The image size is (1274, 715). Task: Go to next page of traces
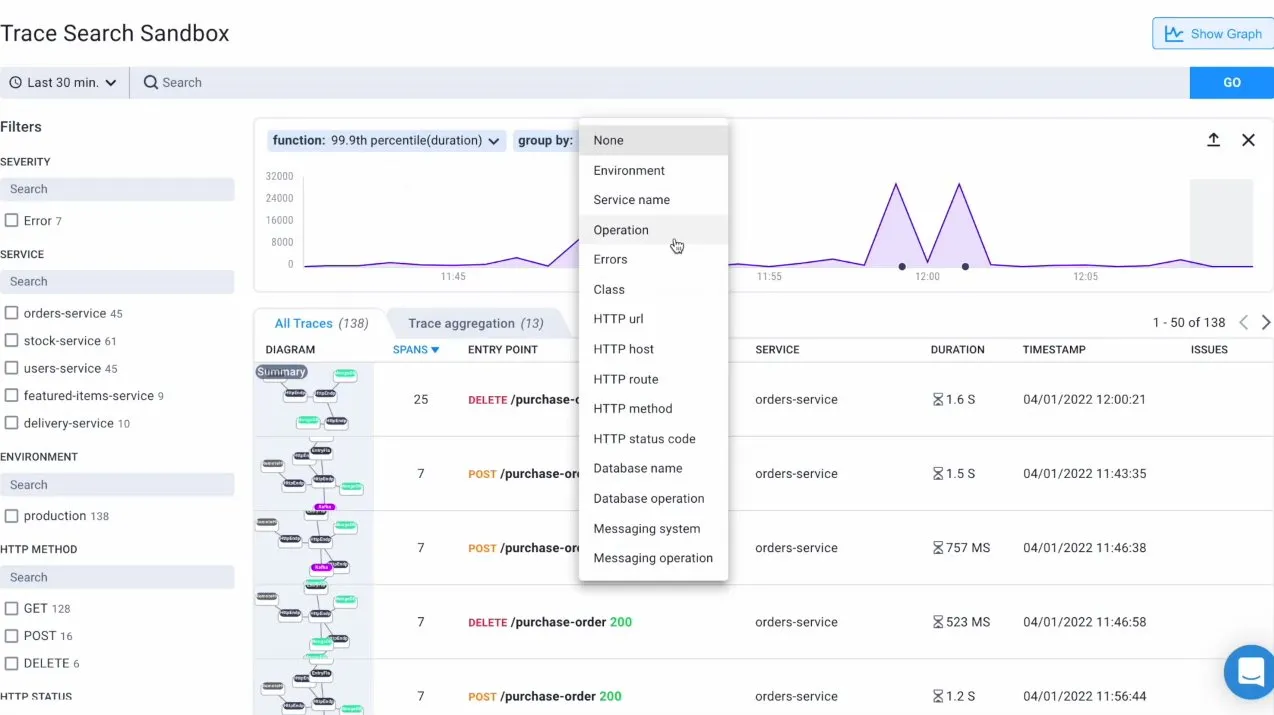coord(1266,322)
